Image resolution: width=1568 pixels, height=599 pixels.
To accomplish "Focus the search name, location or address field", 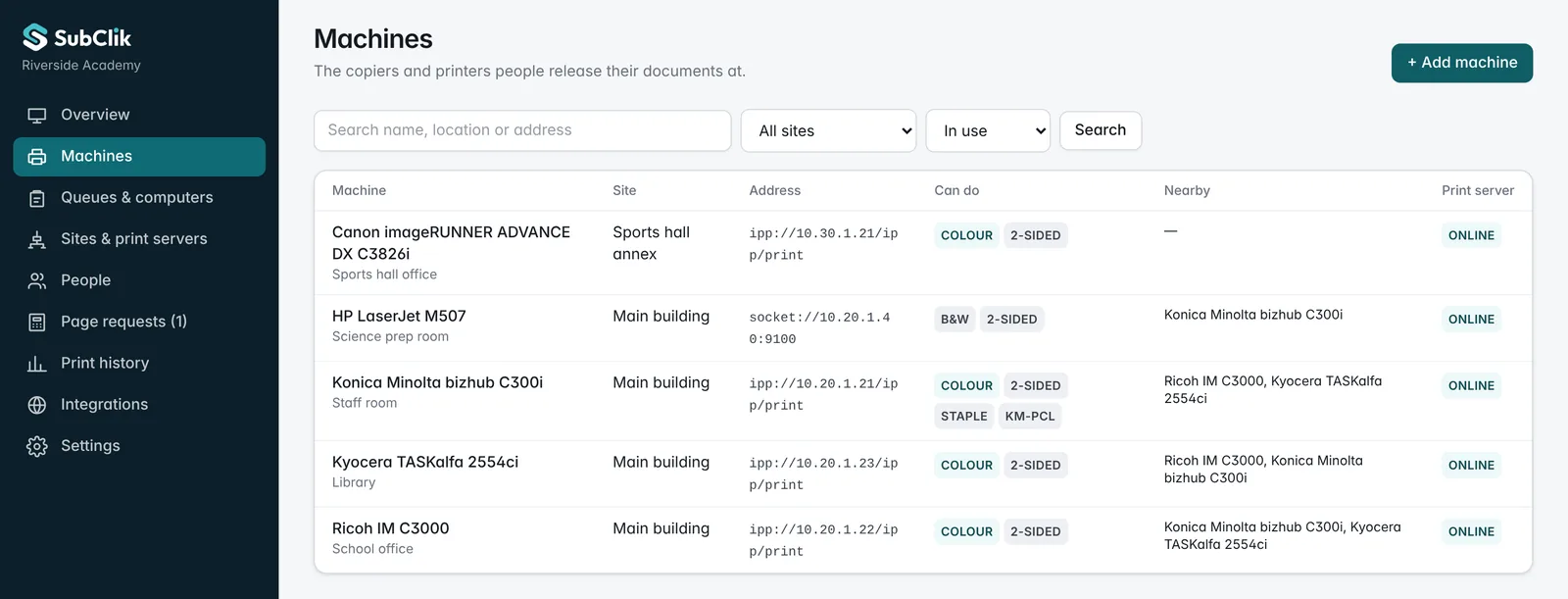I will tap(522, 130).
